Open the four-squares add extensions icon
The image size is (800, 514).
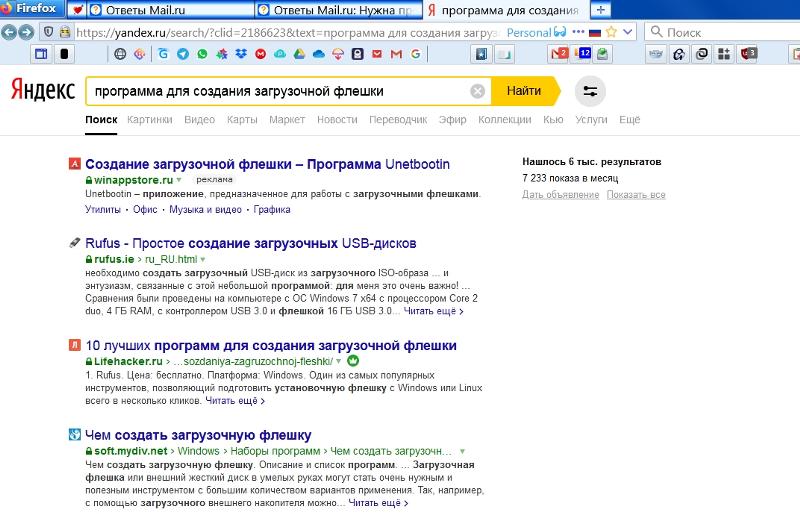point(724,54)
